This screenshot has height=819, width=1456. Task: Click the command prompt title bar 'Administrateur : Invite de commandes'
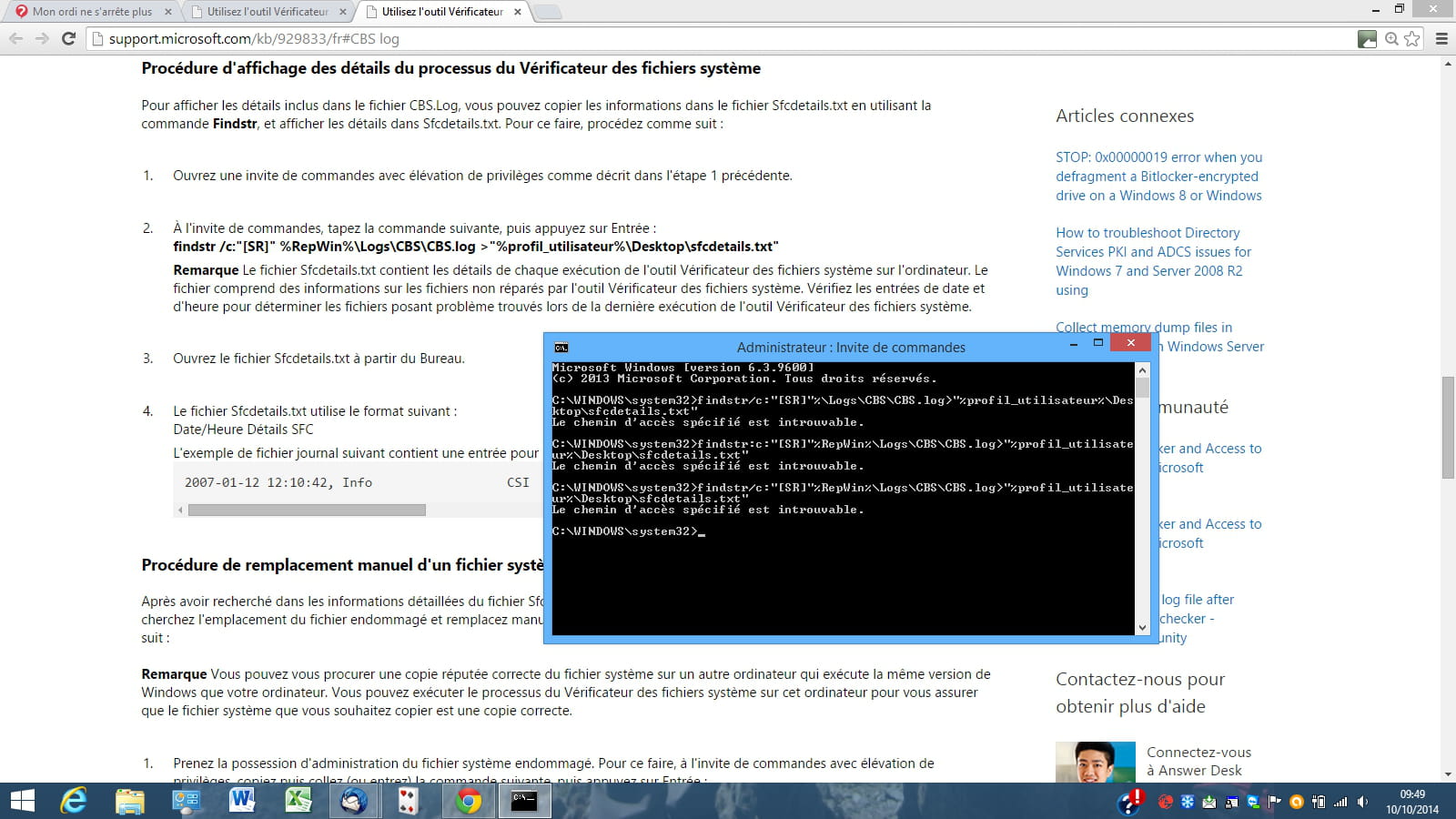pos(851,347)
